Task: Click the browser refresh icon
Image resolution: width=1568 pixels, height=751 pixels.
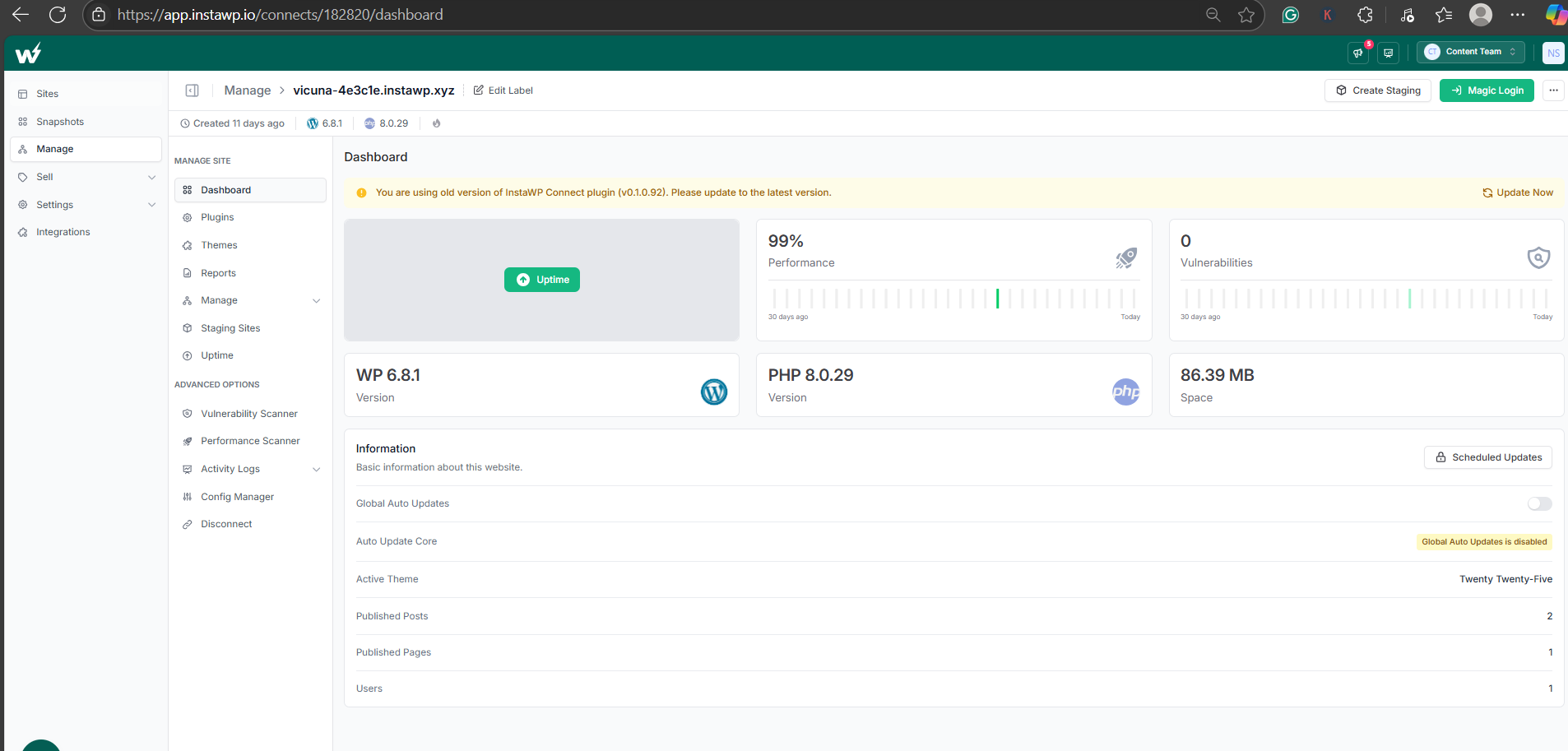Action: point(58,15)
